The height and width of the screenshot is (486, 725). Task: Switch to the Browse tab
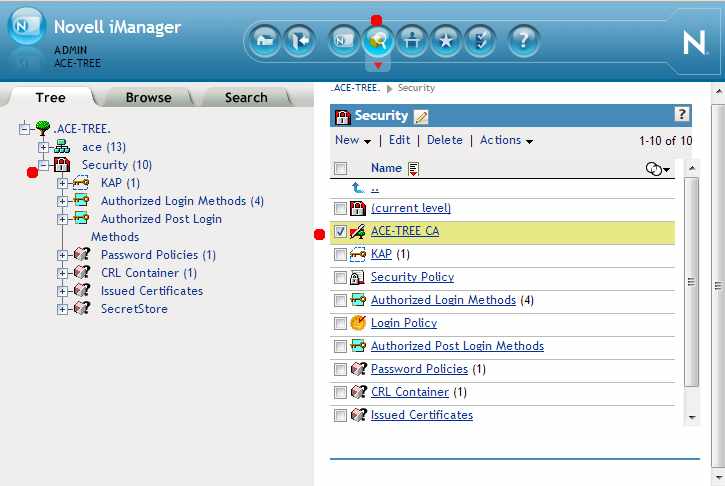coord(148,98)
